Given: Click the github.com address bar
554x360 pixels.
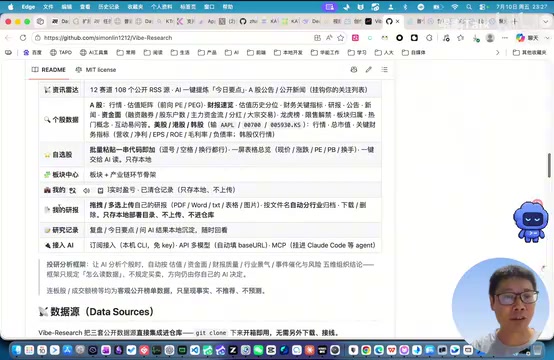Looking at the screenshot, I should (173, 38).
